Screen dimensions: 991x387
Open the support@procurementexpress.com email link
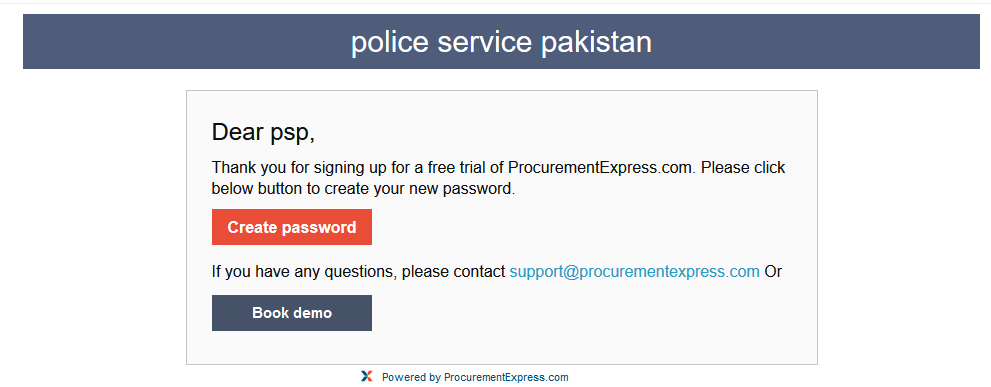pyautogui.click(x=635, y=272)
